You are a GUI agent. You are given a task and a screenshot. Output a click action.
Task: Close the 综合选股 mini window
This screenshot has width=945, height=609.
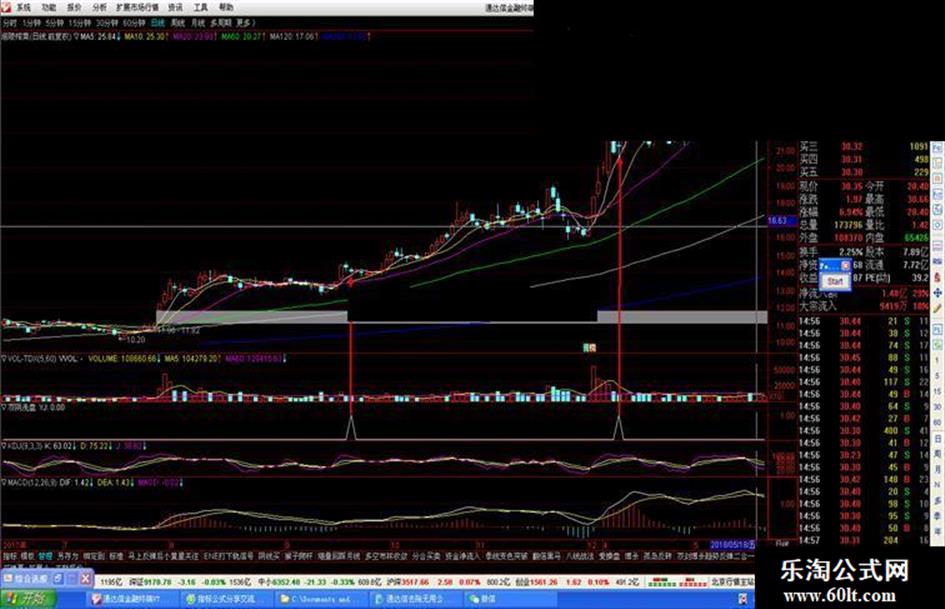click(86, 579)
